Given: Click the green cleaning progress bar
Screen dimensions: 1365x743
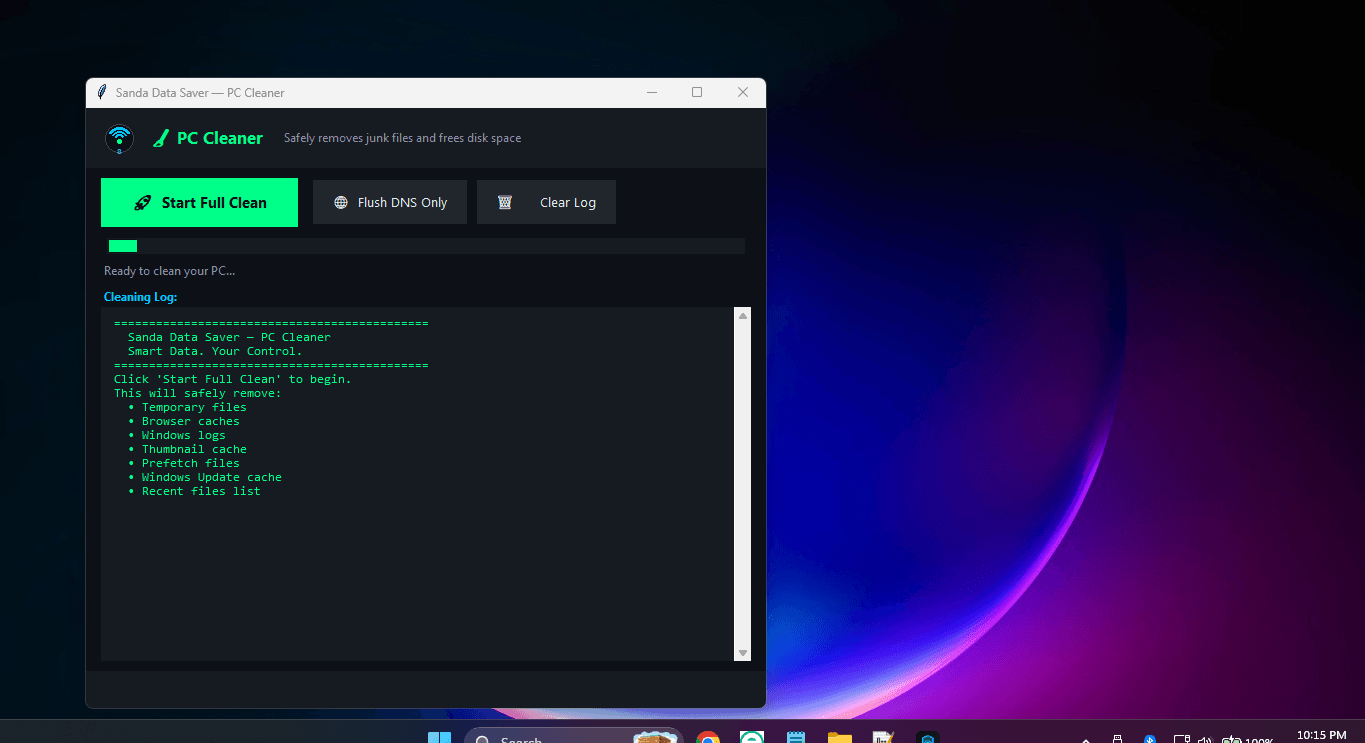Looking at the screenshot, I should pyautogui.click(x=123, y=246).
